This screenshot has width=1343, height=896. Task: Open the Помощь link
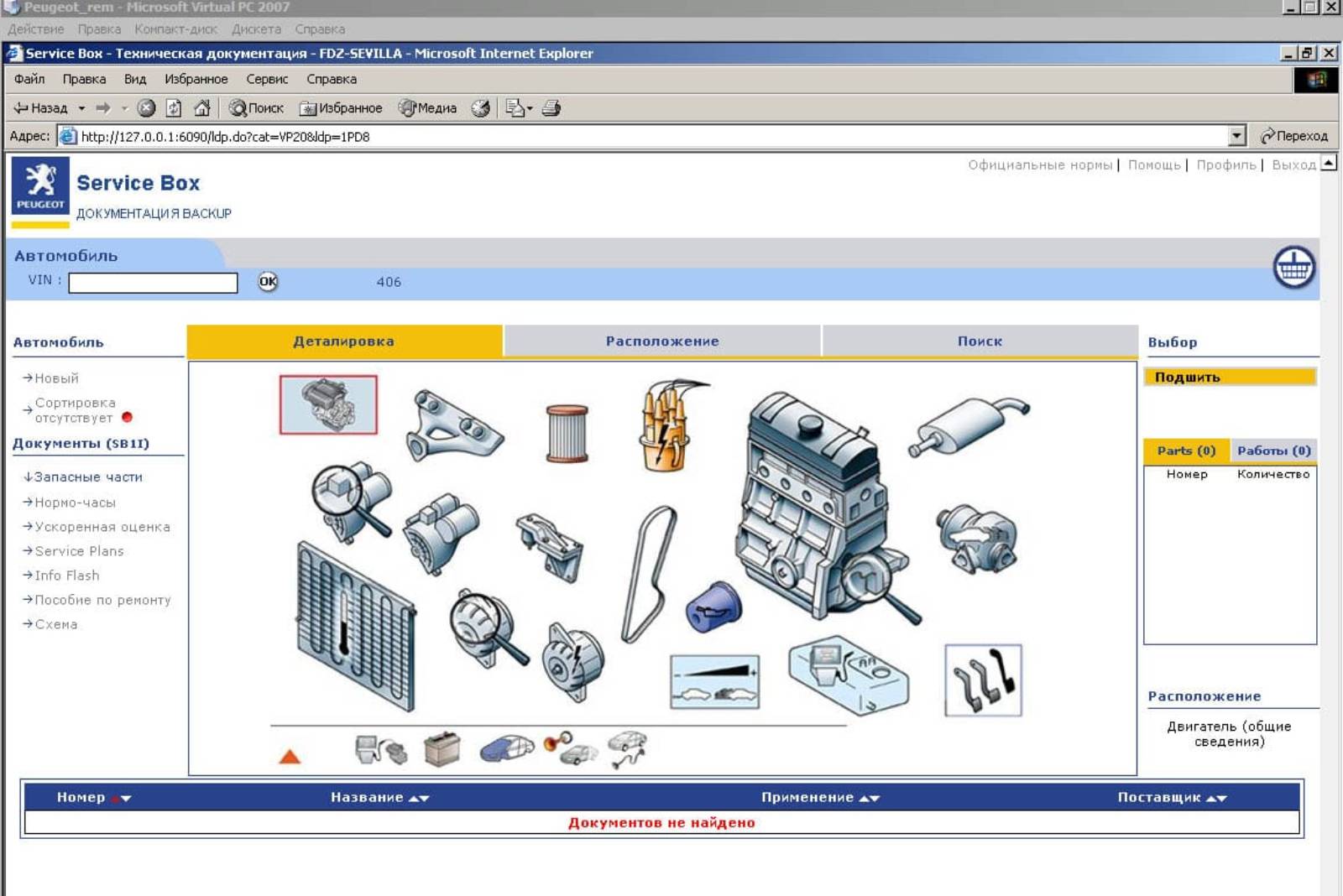point(1154,165)
